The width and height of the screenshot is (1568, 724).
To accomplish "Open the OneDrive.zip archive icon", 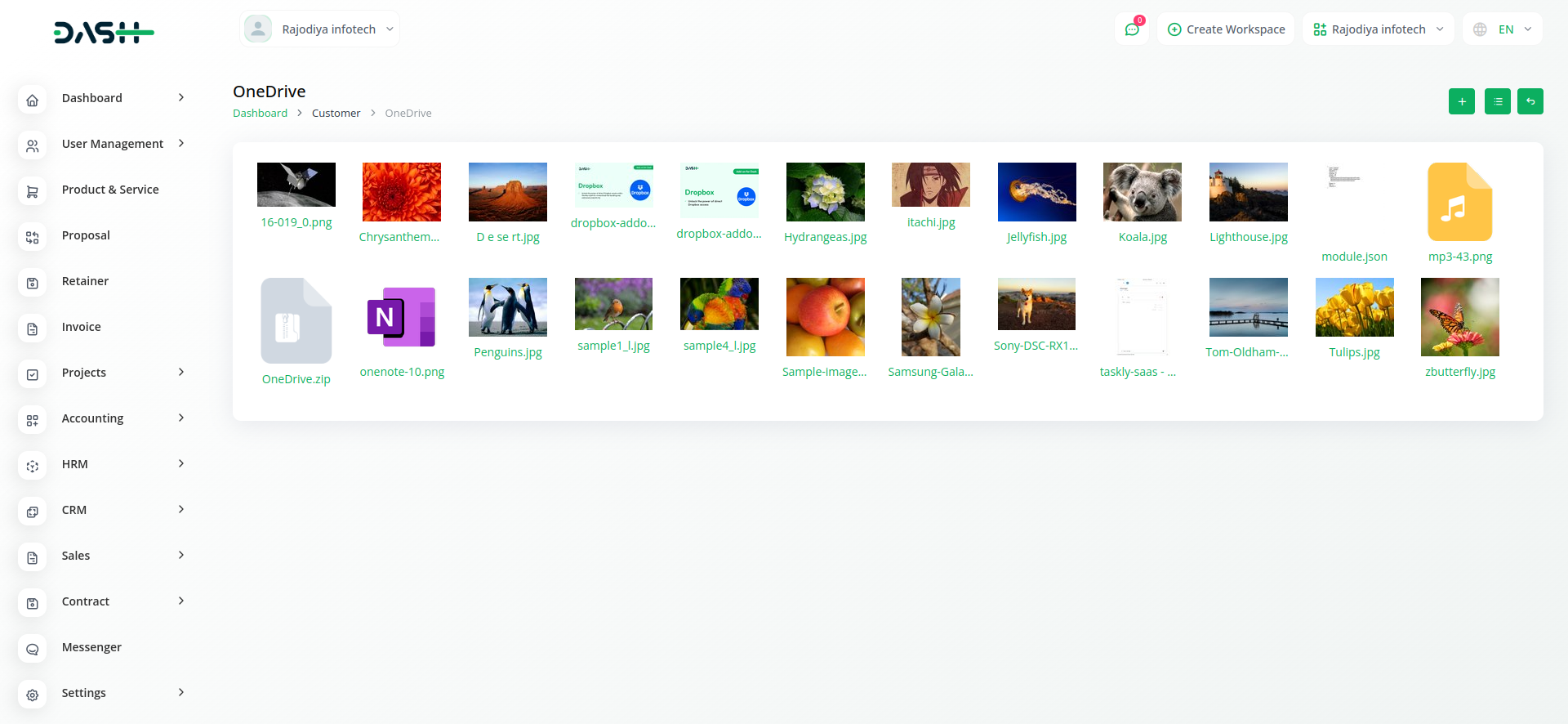I will pyautogui.click(x=296, y=320).
